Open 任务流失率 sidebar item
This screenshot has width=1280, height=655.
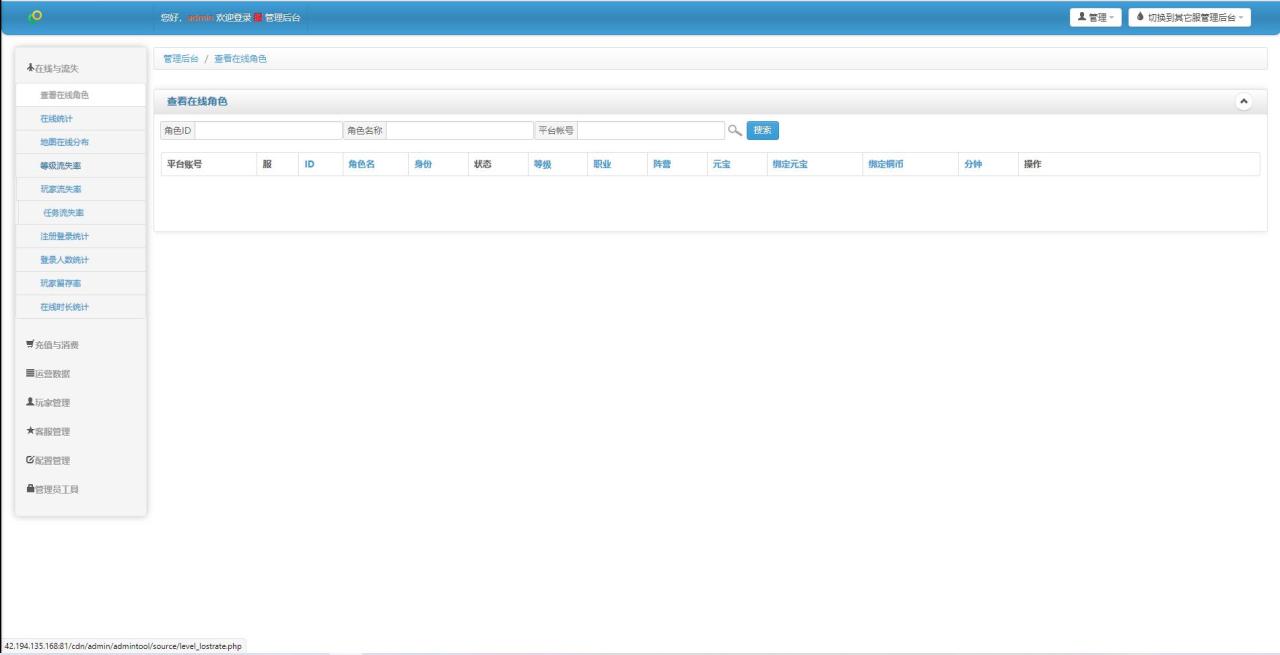click(x=81, y=213)
